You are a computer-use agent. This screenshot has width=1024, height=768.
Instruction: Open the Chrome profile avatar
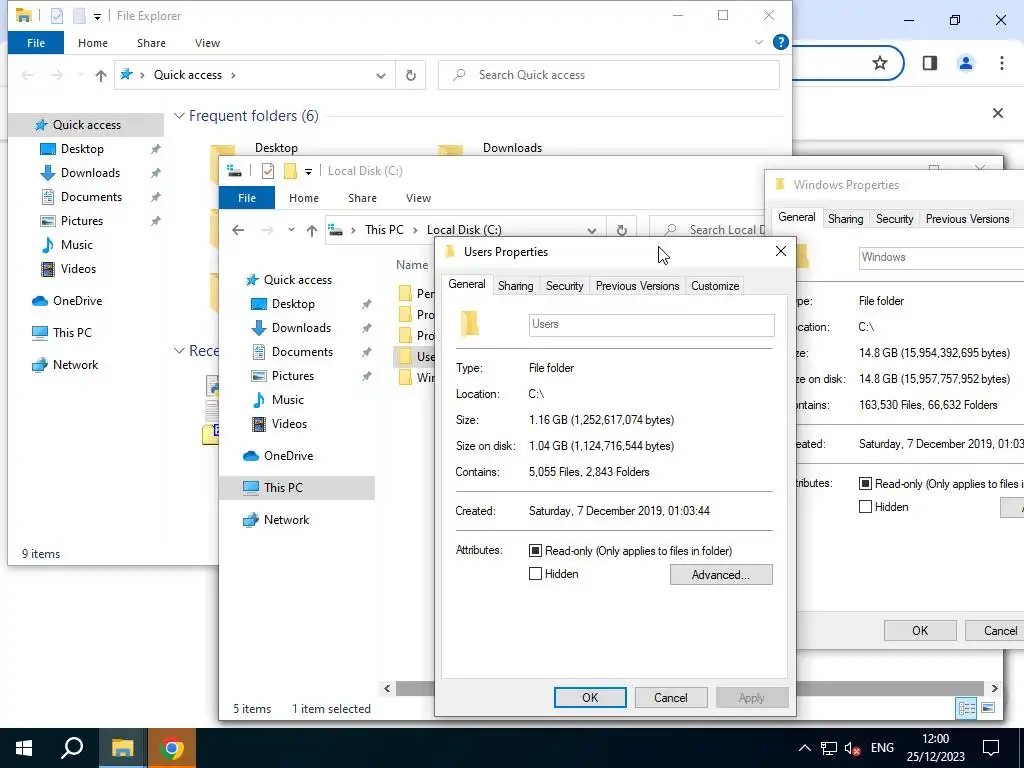[965, 63]
